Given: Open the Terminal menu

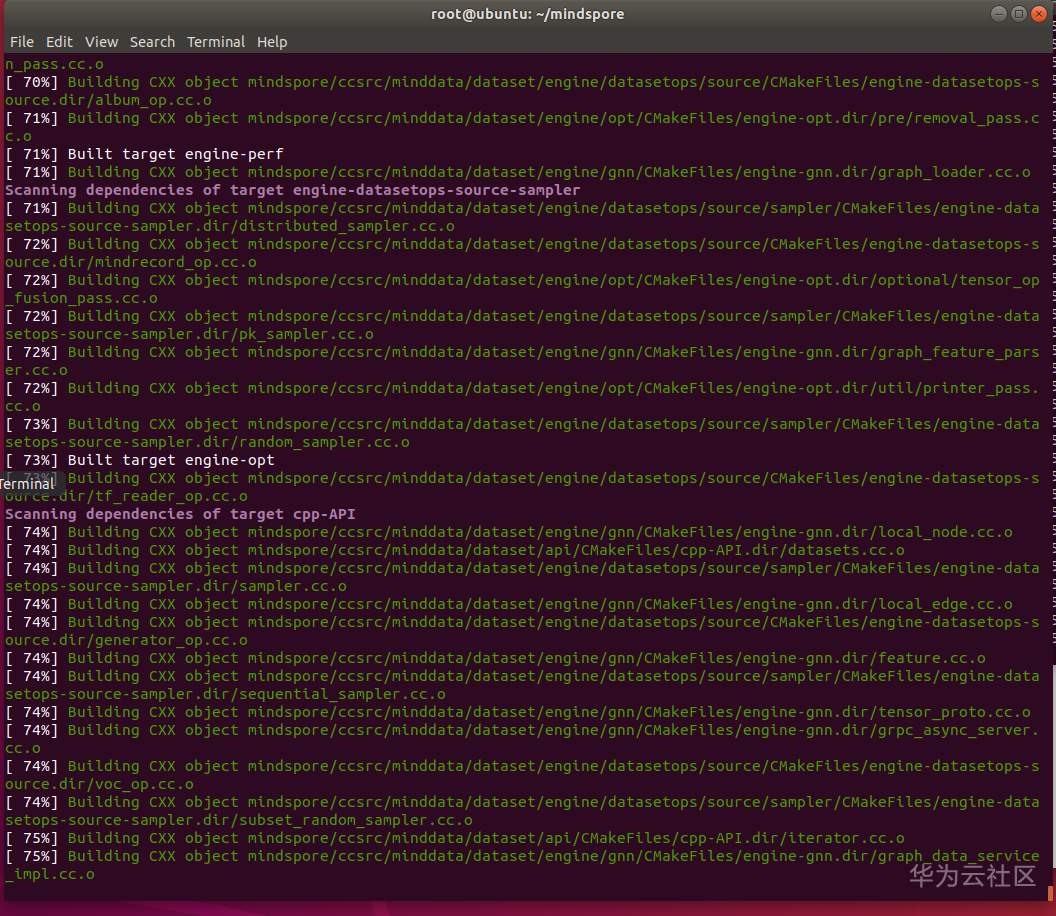Looking at the screenshot, I should (216, 42).
